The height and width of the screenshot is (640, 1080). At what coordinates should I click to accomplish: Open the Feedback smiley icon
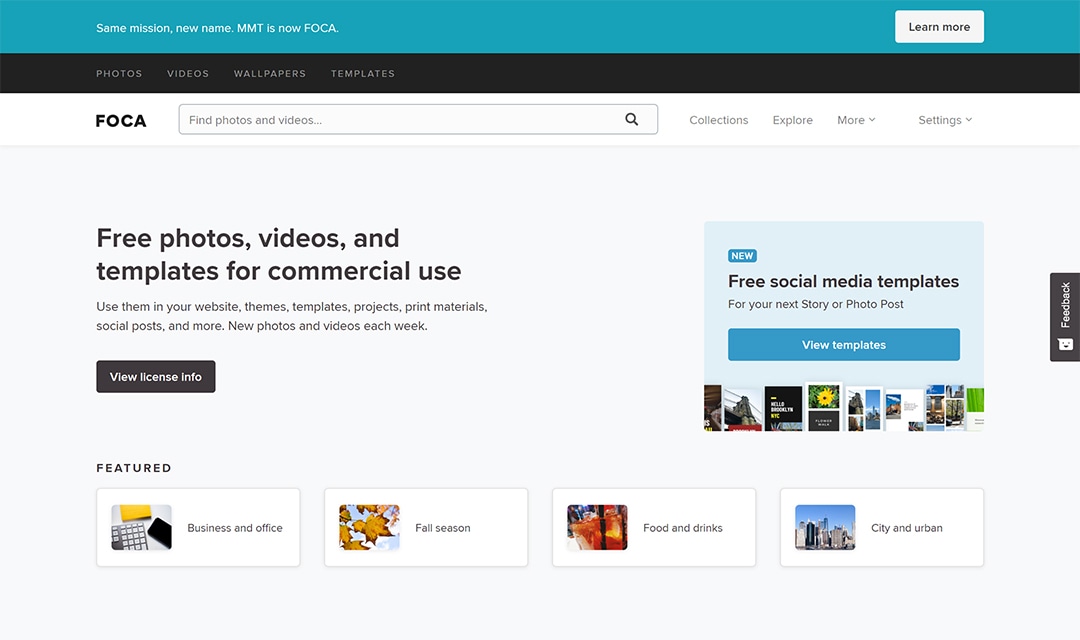click(1066, 344)
